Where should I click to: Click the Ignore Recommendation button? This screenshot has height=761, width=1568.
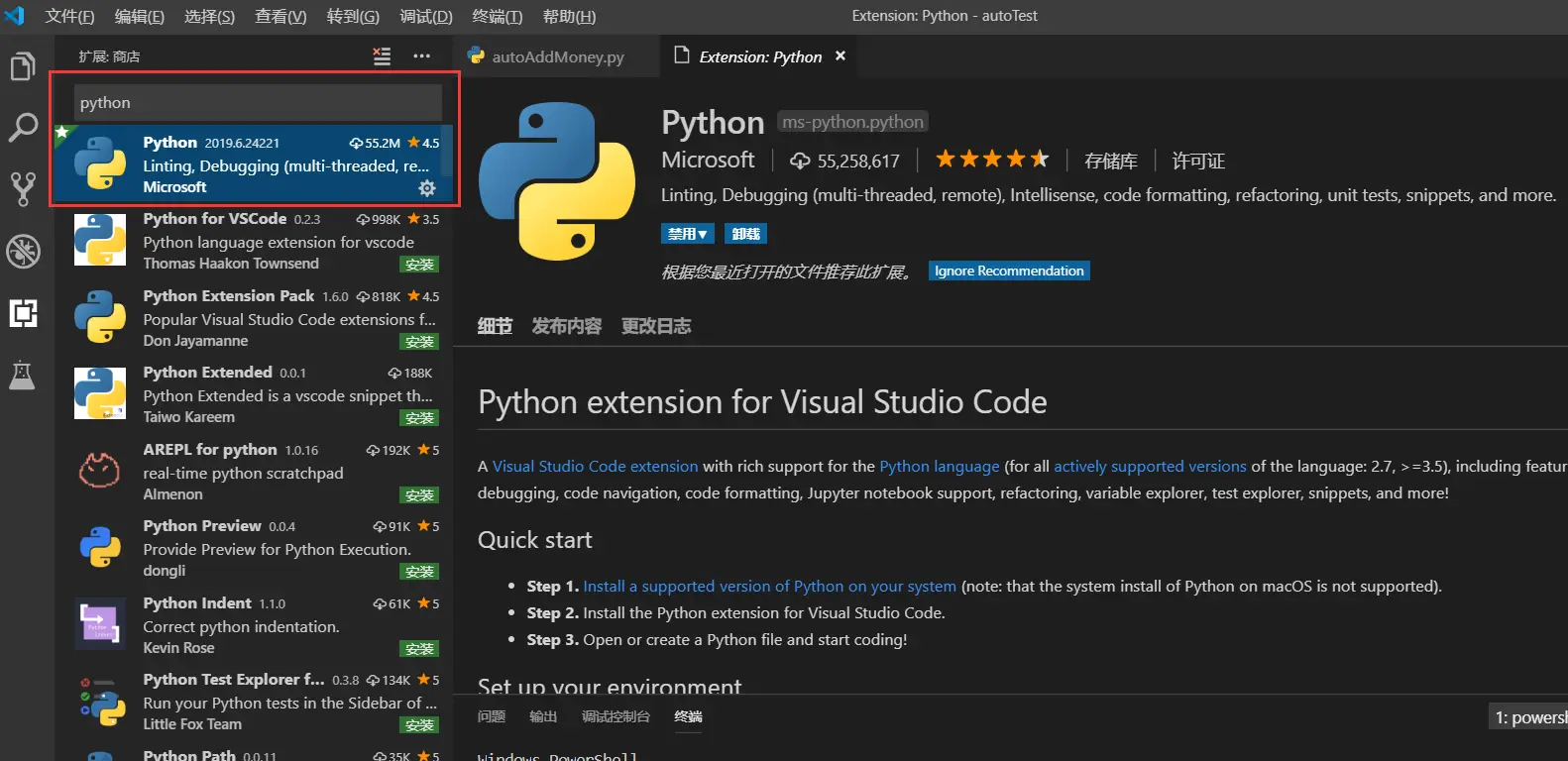[x=1008, y=271]
